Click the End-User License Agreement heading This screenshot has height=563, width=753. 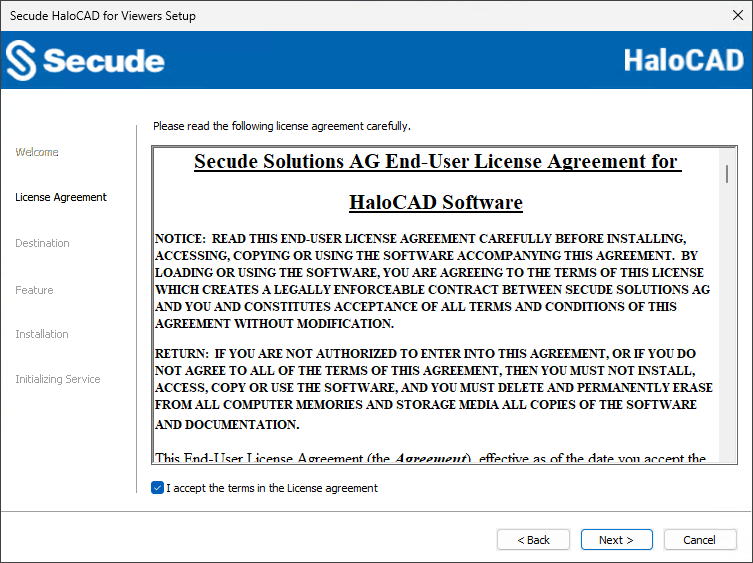click(x=436, y=162)
